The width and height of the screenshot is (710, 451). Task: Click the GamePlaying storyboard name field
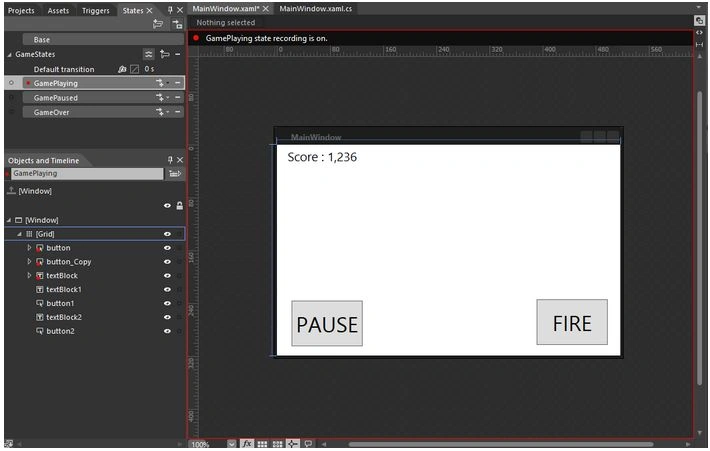point(87,173)
